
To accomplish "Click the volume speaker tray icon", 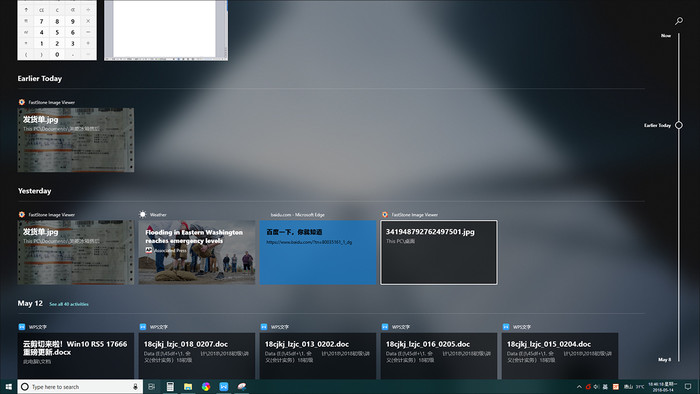I will tap(596, 386).
